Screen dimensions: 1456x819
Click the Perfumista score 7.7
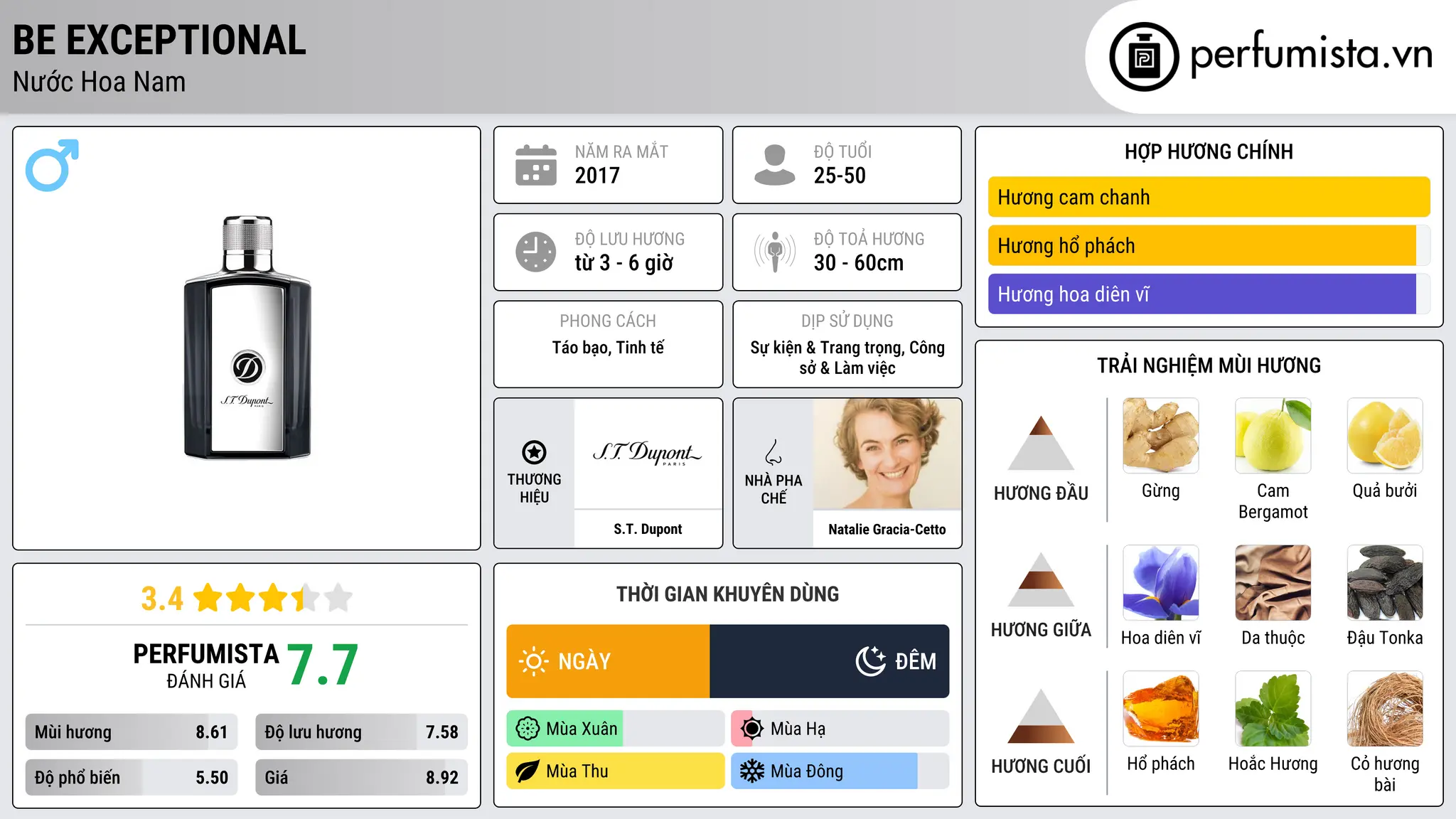point(323,665)
